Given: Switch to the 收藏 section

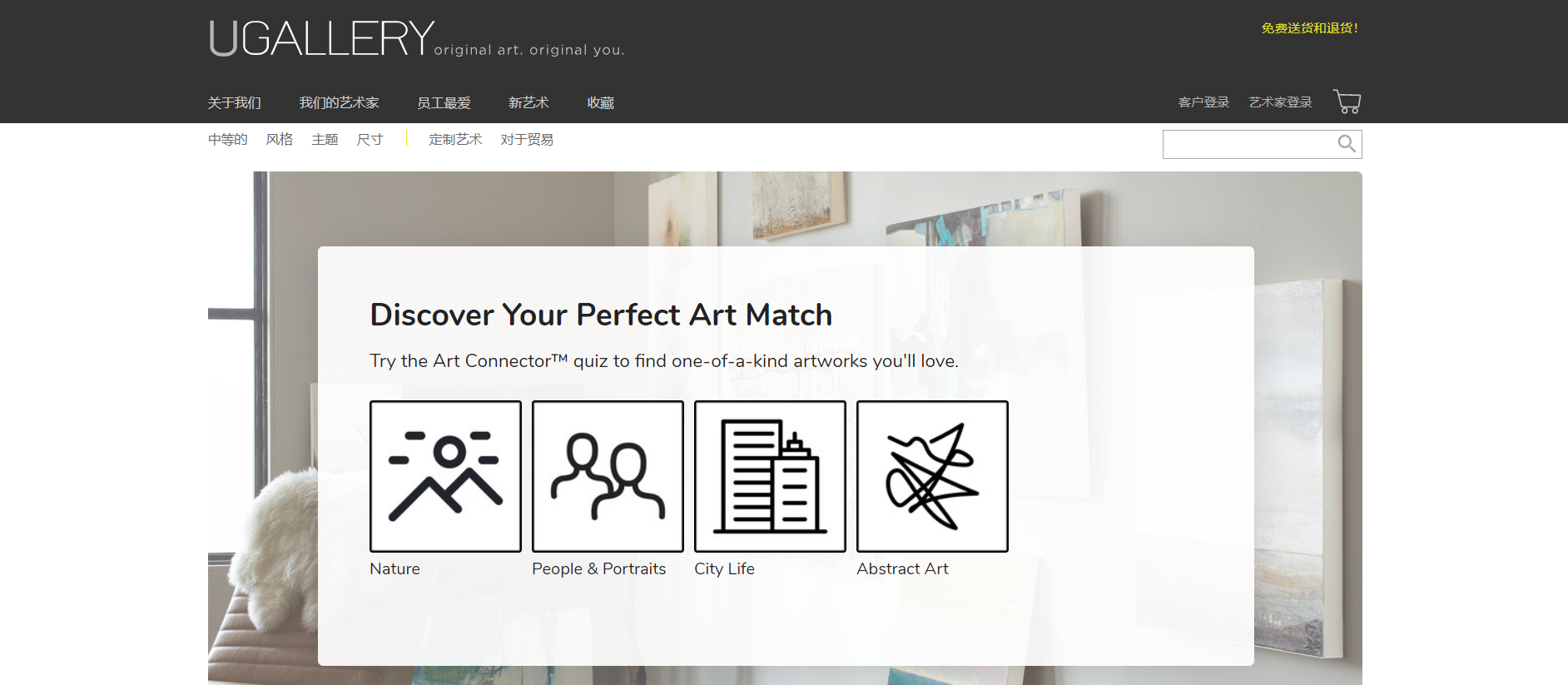Looking at the screenshot, I should pyautogui.click(x=599, y=102).
